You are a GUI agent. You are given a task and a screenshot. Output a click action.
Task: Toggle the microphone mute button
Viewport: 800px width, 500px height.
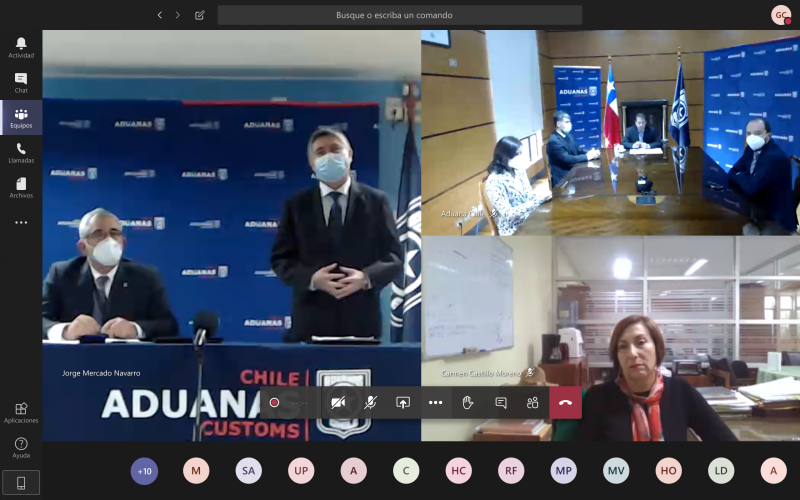370,403
